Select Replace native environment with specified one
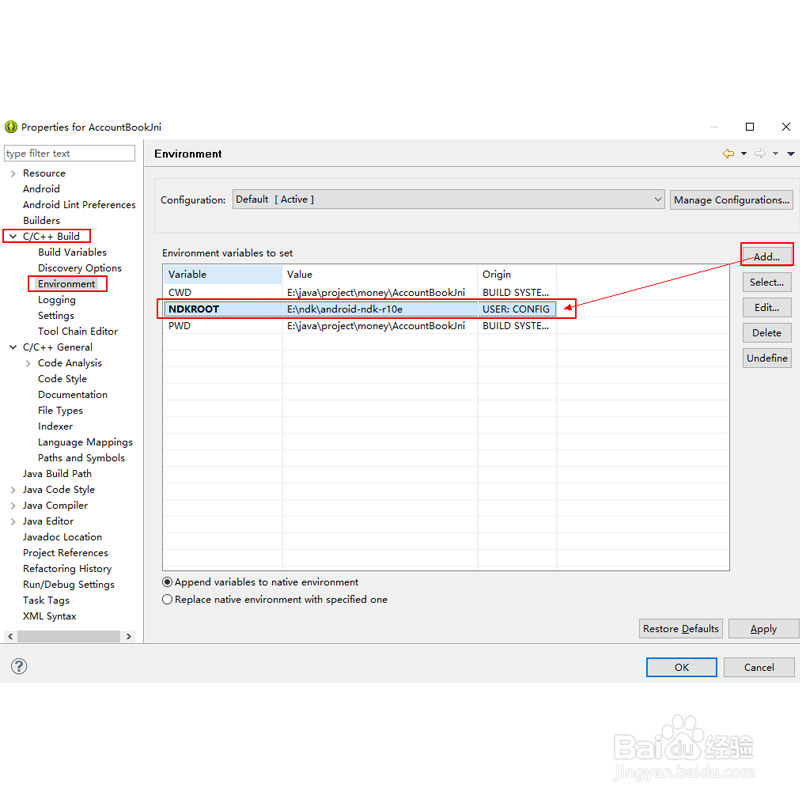 click(x=167, y=599)
